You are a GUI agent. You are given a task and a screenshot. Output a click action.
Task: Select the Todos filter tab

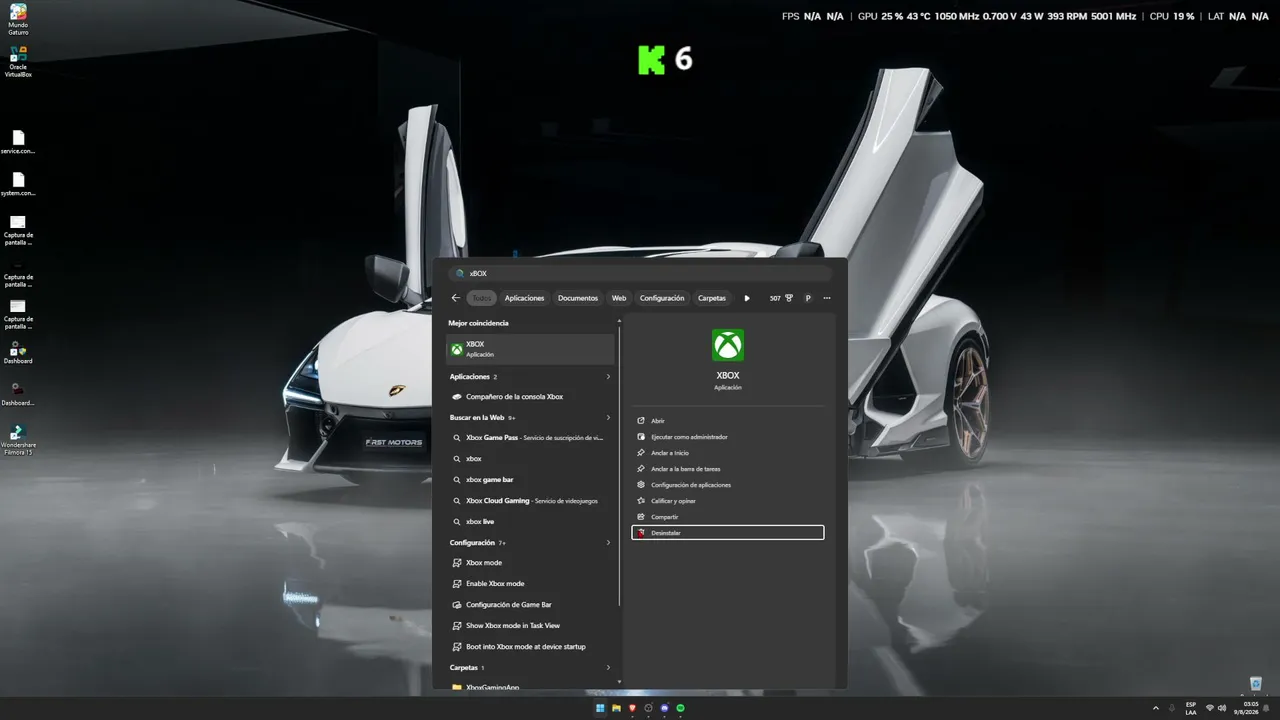tap(482, 298)
